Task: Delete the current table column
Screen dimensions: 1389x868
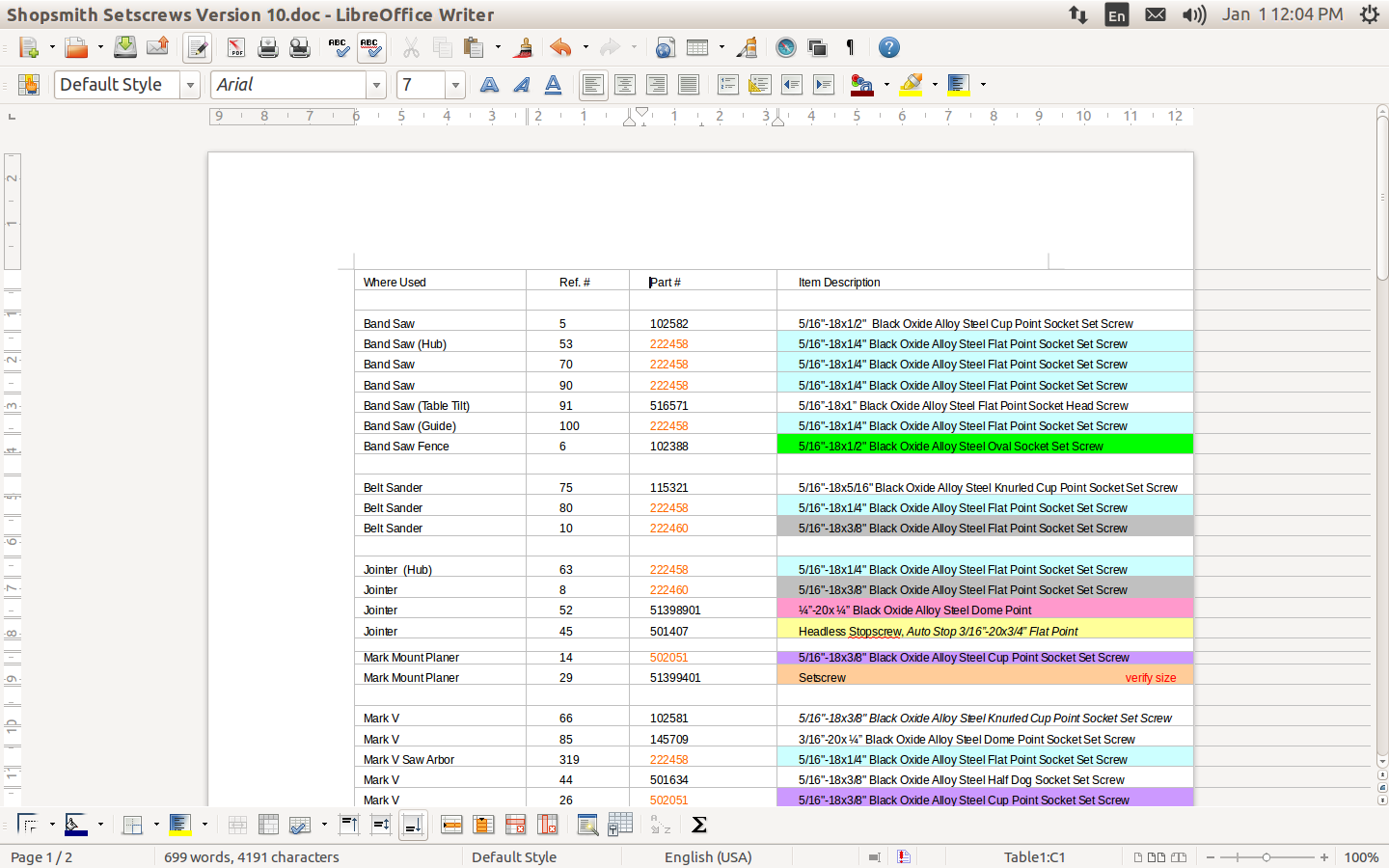Action: click(x=547, y=825)
